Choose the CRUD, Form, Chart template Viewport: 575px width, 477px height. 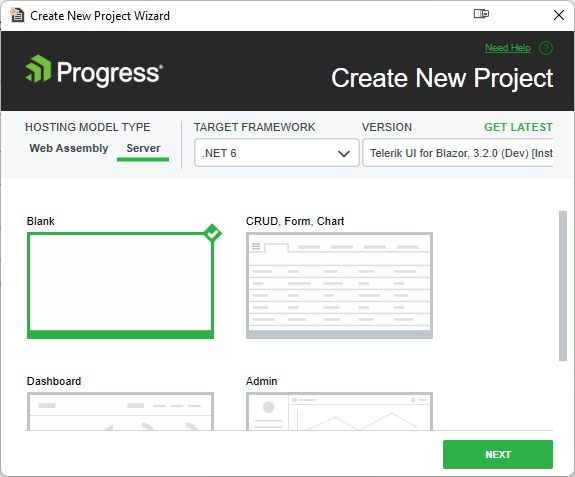[x=339, y=285]
